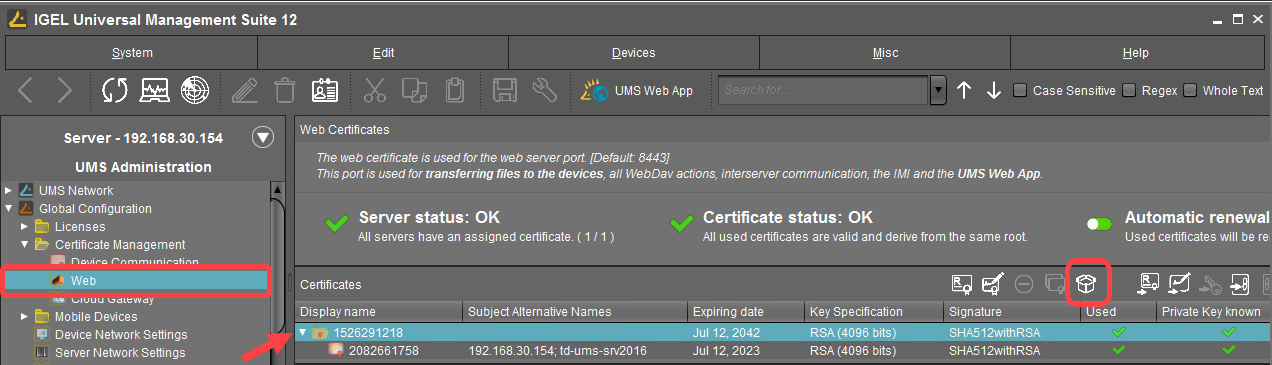
Task: Open the search history dropdown arrow
Action: point(938,90)
